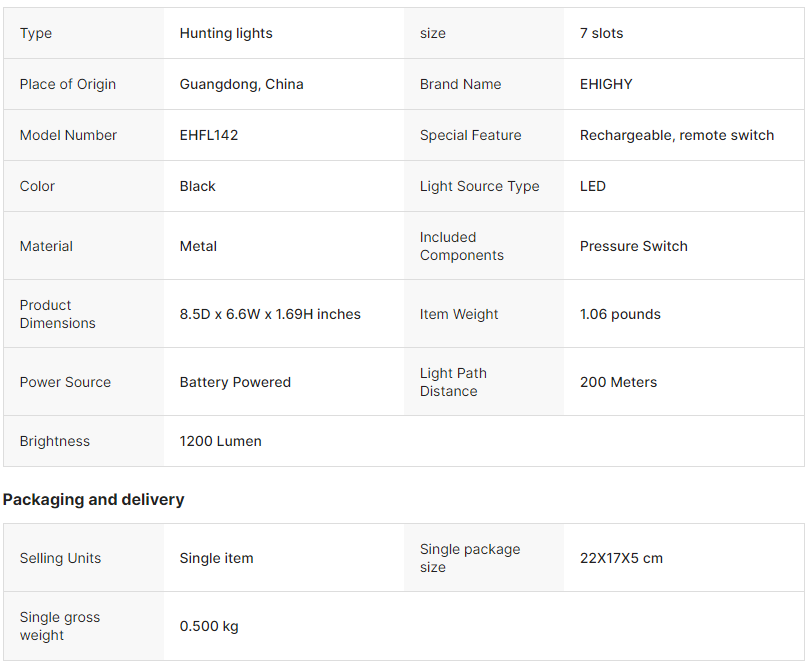Select the "Battery Powered" value

tap(235, 382)
